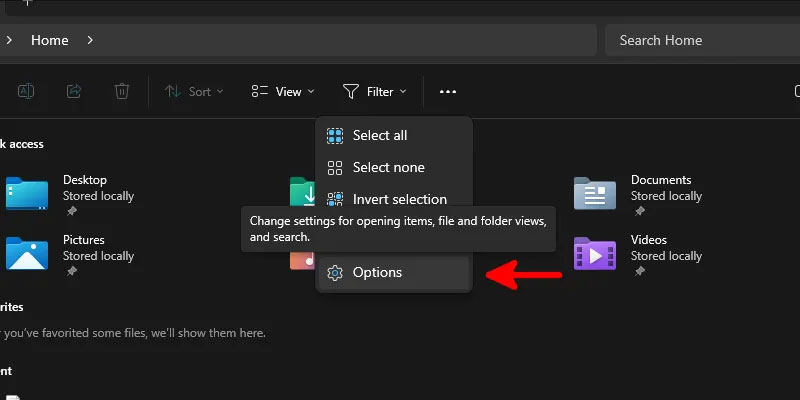The width and height of the screenshot is (800, 400).
Task: Click the pin icon under Documents
Action: coord(640,211)
